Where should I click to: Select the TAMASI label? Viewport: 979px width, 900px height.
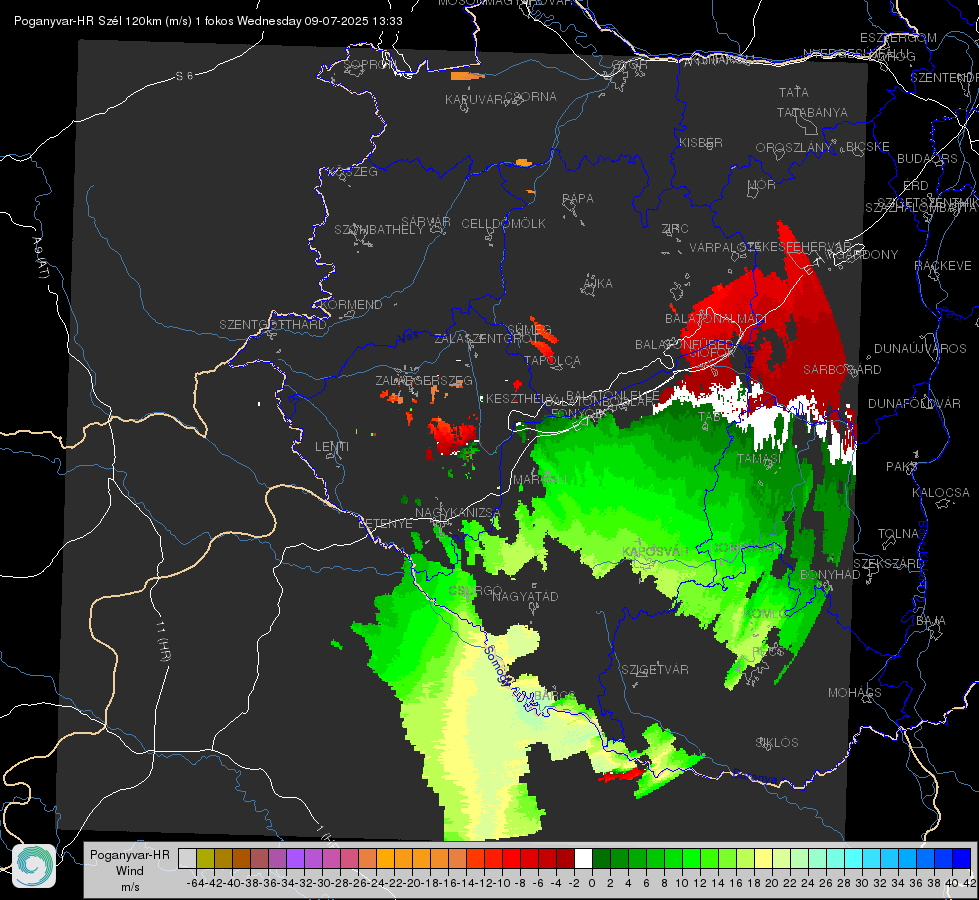click(x=759, y=458)
